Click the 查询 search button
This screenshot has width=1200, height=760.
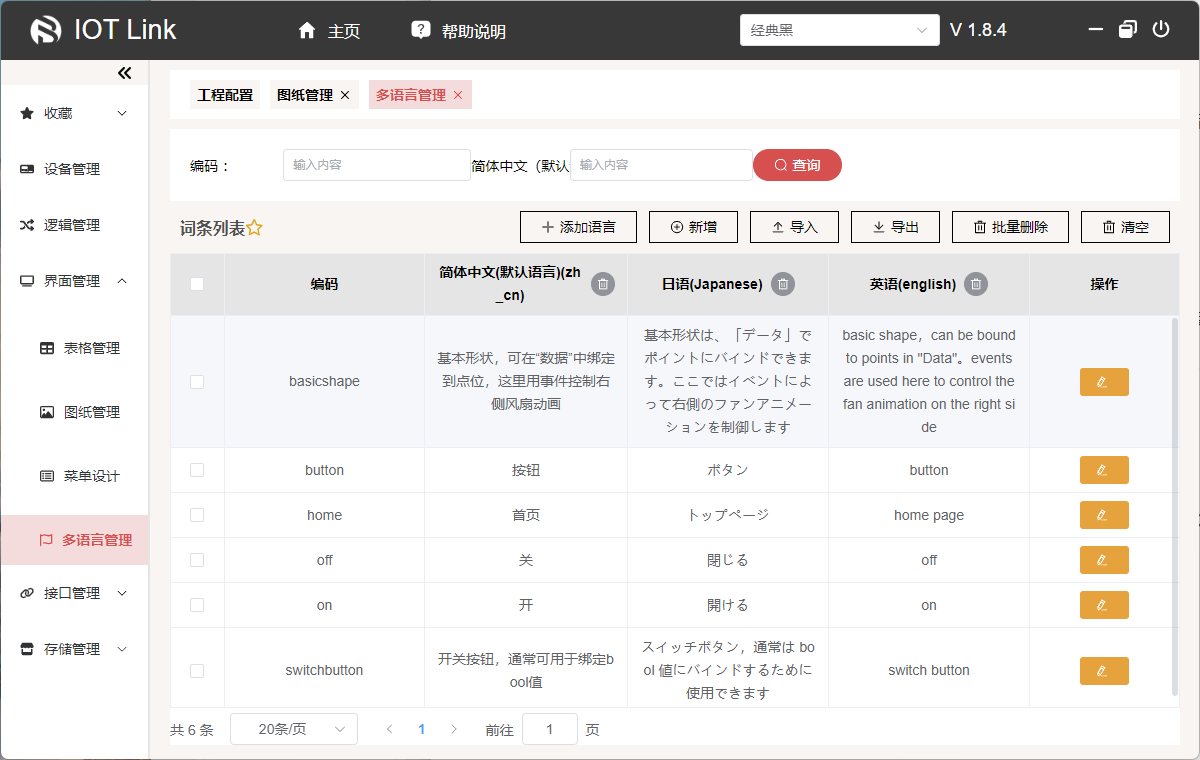797,165
